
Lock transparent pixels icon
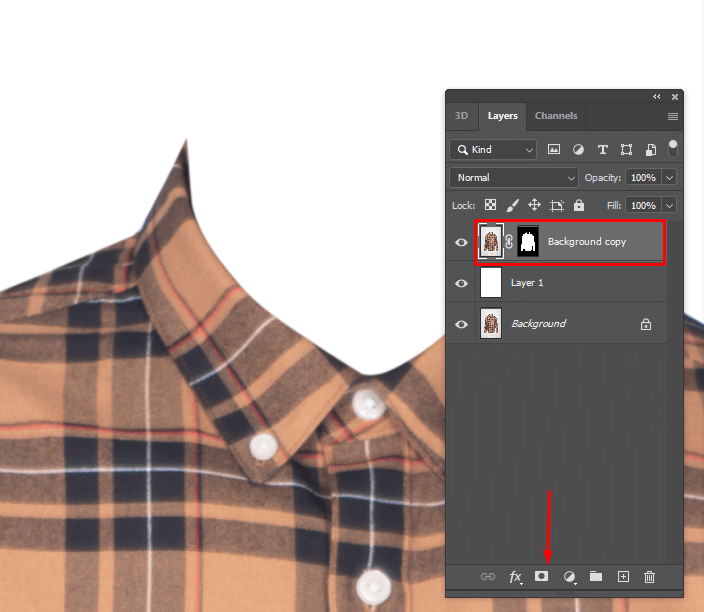[x=490, y=205]
